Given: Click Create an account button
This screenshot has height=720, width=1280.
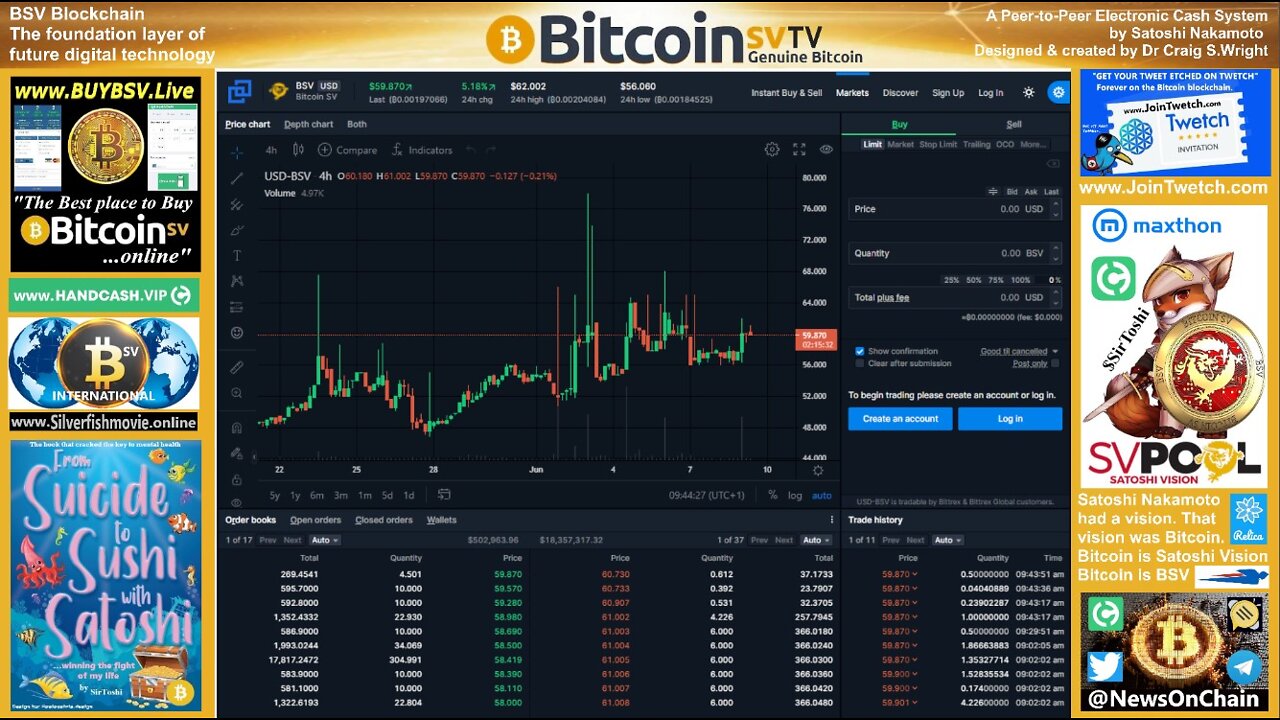Looking at the screenshot, I should tap(900, 419).
